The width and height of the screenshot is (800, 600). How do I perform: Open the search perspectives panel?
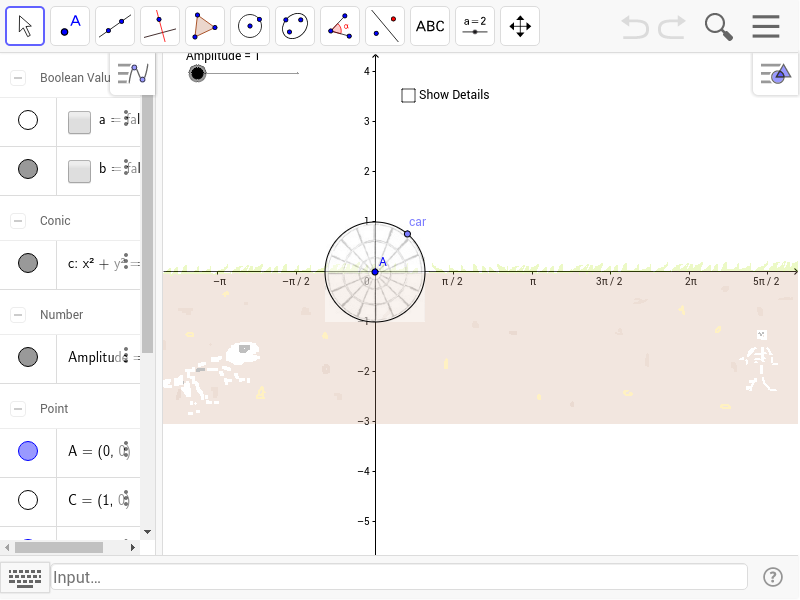coord(718,26)
